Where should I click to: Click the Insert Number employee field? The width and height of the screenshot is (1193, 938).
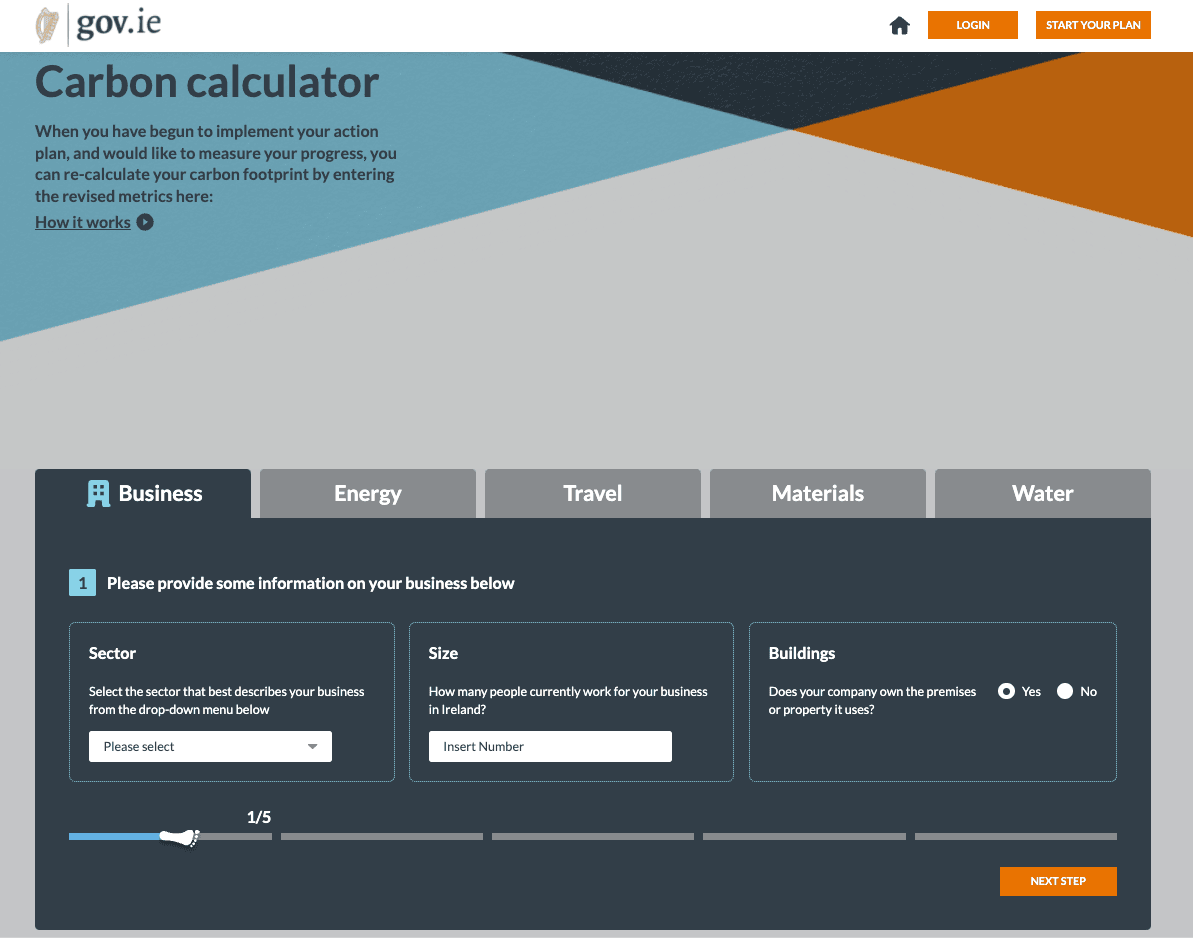pyautogui.click(x=550, y=747)
